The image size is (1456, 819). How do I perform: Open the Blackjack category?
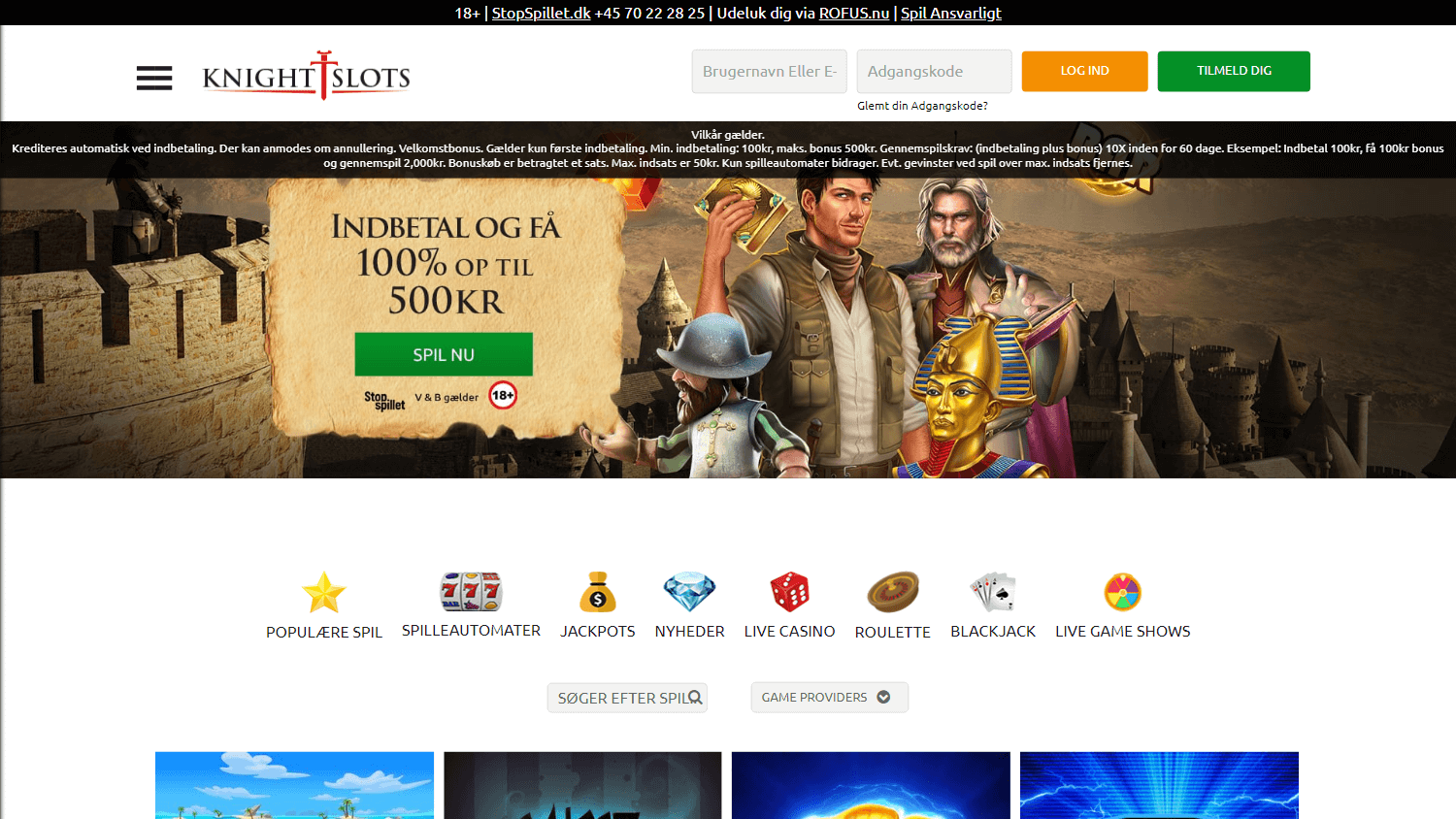coord(993,632)
